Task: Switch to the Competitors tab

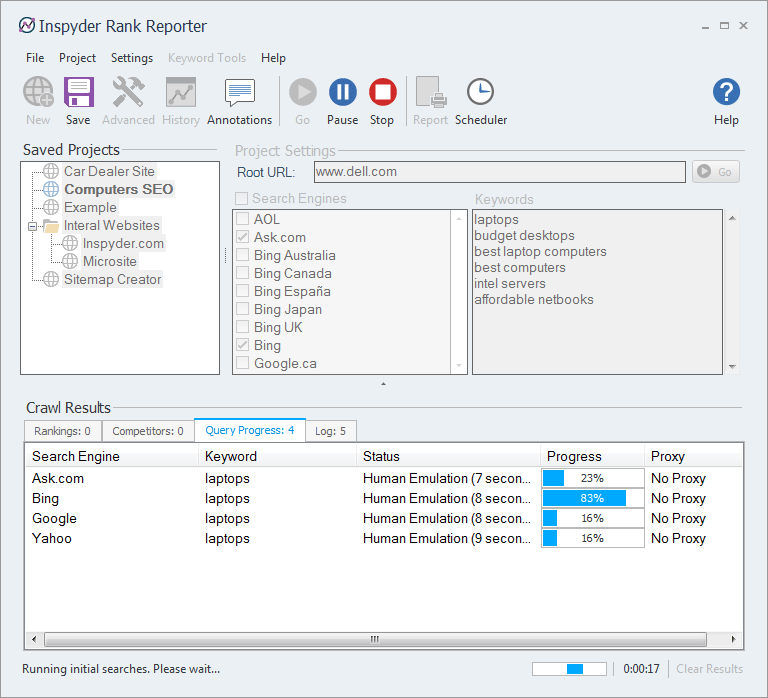Action: coord(148,431)
